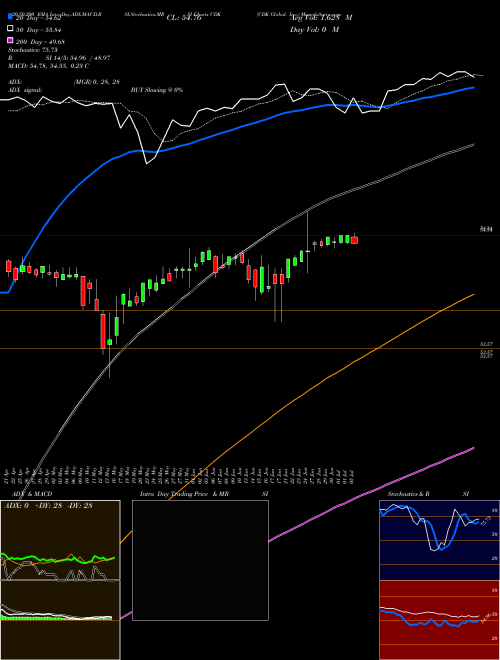Screen dimensions: 500x660
Task: Click the last red candlestick on the chart
Action: tap(354, 240)
